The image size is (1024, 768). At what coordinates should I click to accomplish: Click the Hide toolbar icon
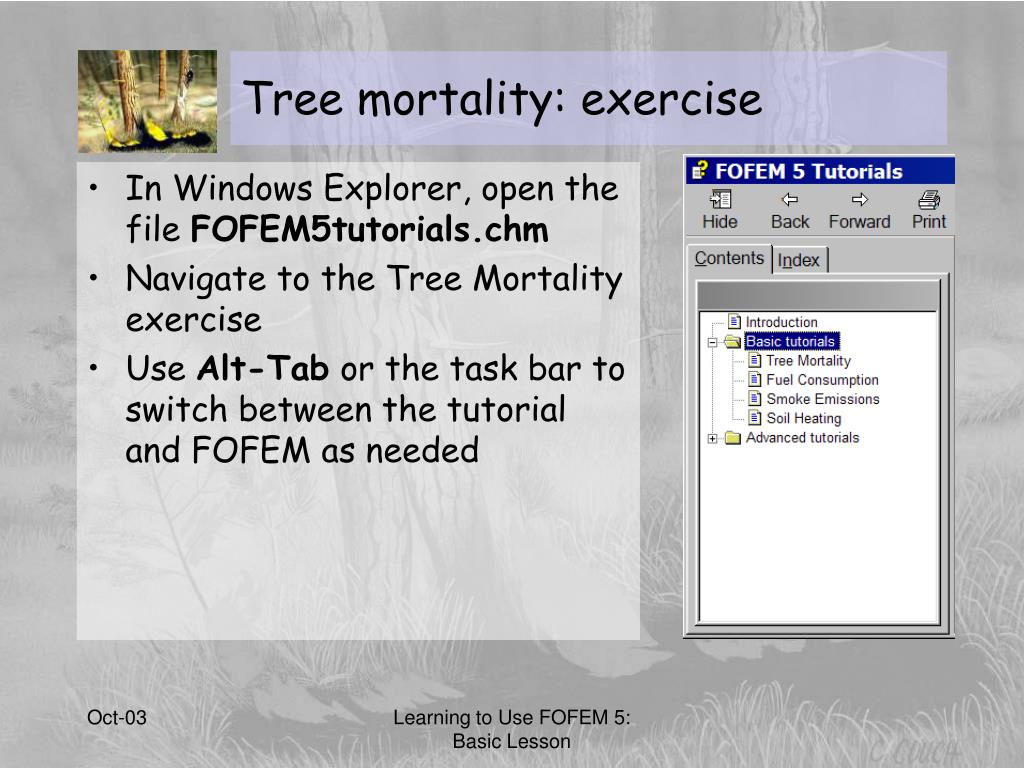[720, 199]
